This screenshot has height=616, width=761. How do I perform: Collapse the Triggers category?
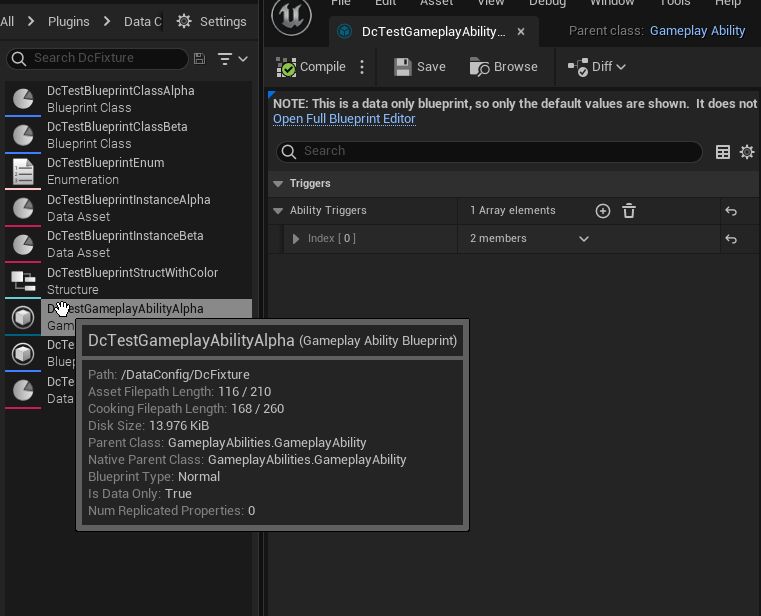coord(278,184)
